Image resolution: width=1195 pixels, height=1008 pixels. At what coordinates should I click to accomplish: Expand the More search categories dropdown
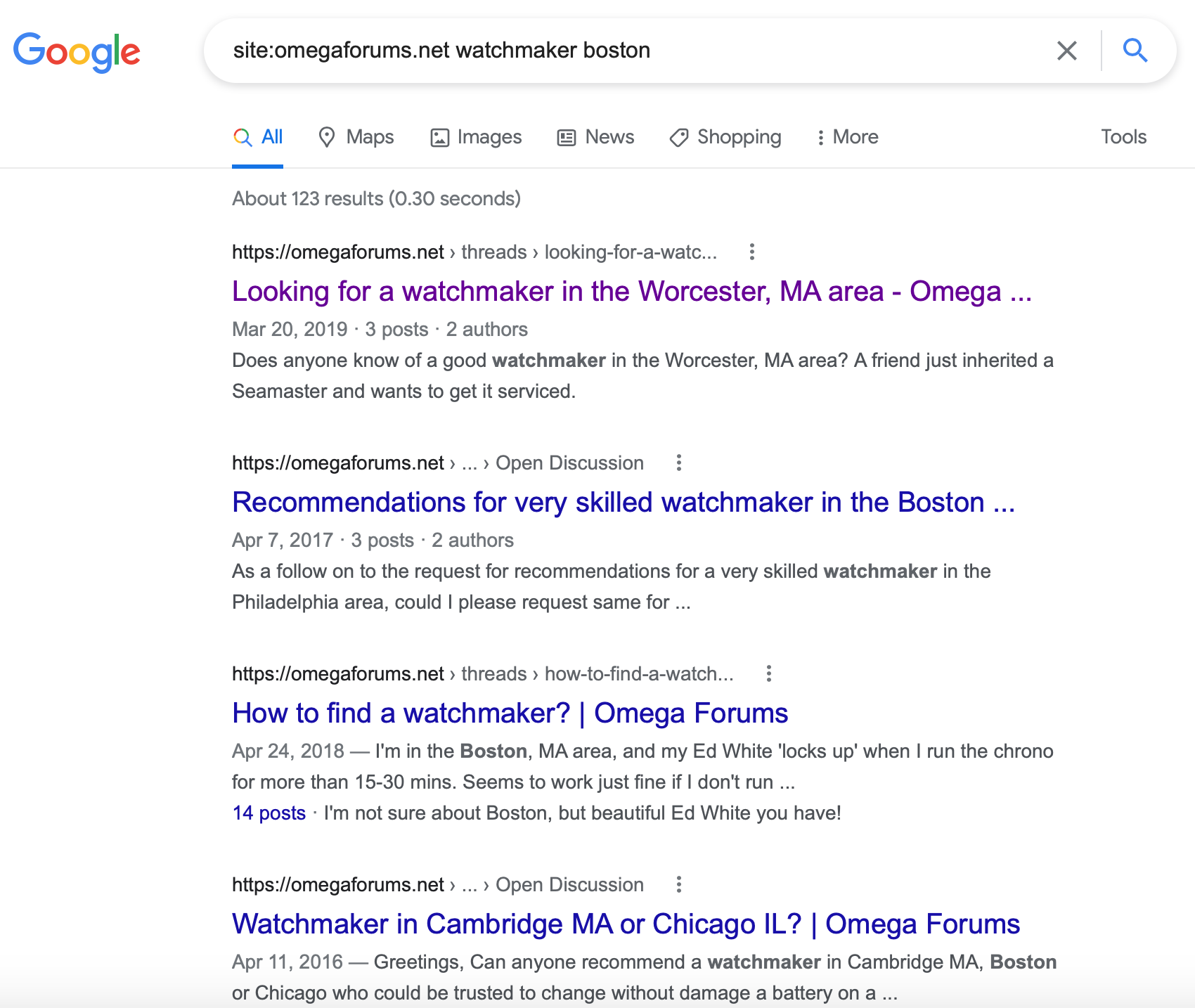tap(847, 137)
